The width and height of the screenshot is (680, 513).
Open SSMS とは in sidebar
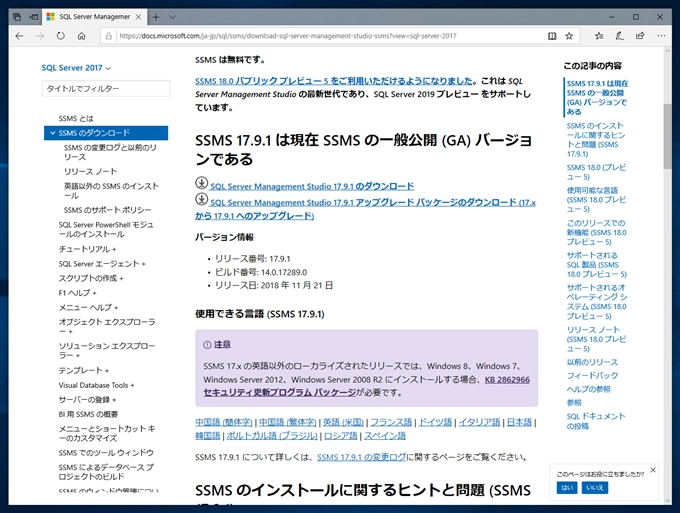coord(76,118)
